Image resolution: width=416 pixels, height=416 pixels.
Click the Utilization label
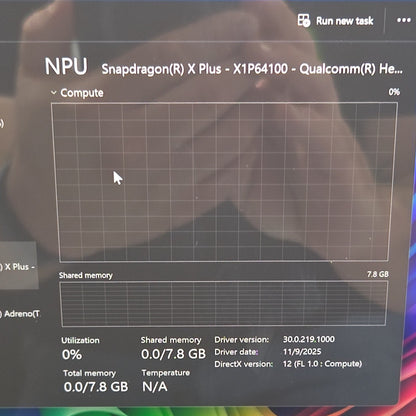(x=80, y=340)
